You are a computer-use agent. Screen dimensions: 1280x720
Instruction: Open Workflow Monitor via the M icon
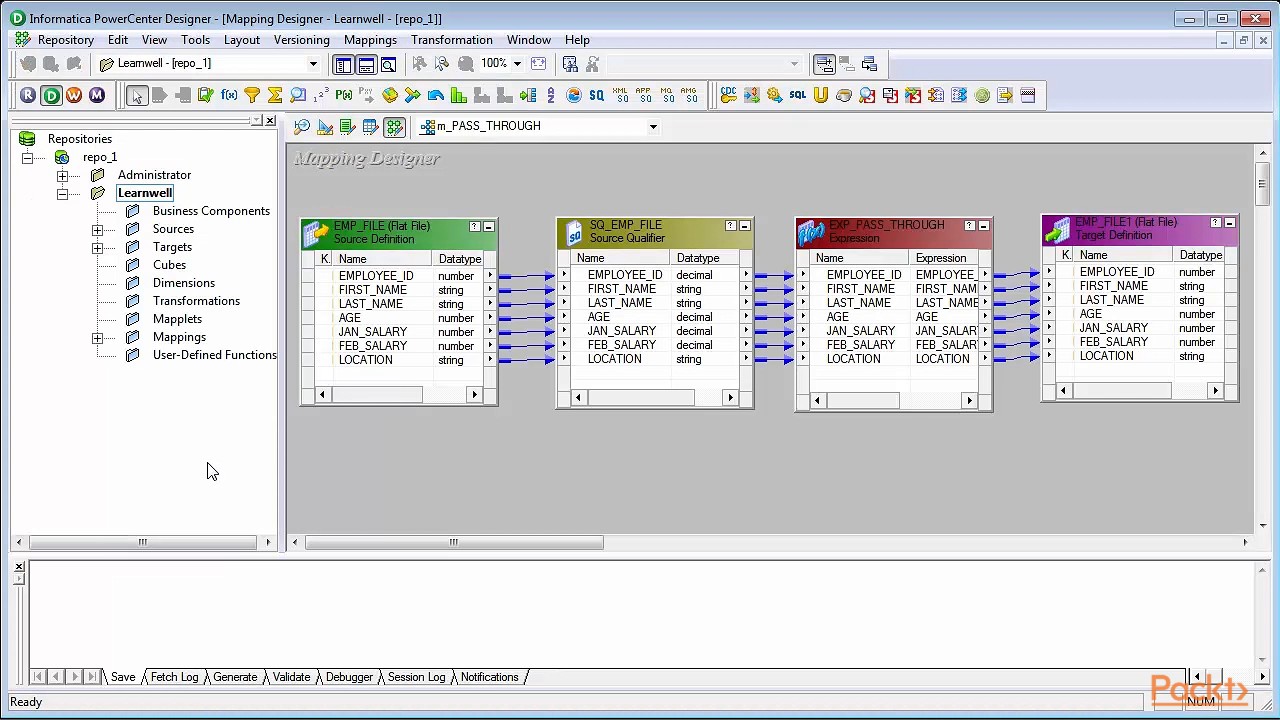(x=97, y=95)
